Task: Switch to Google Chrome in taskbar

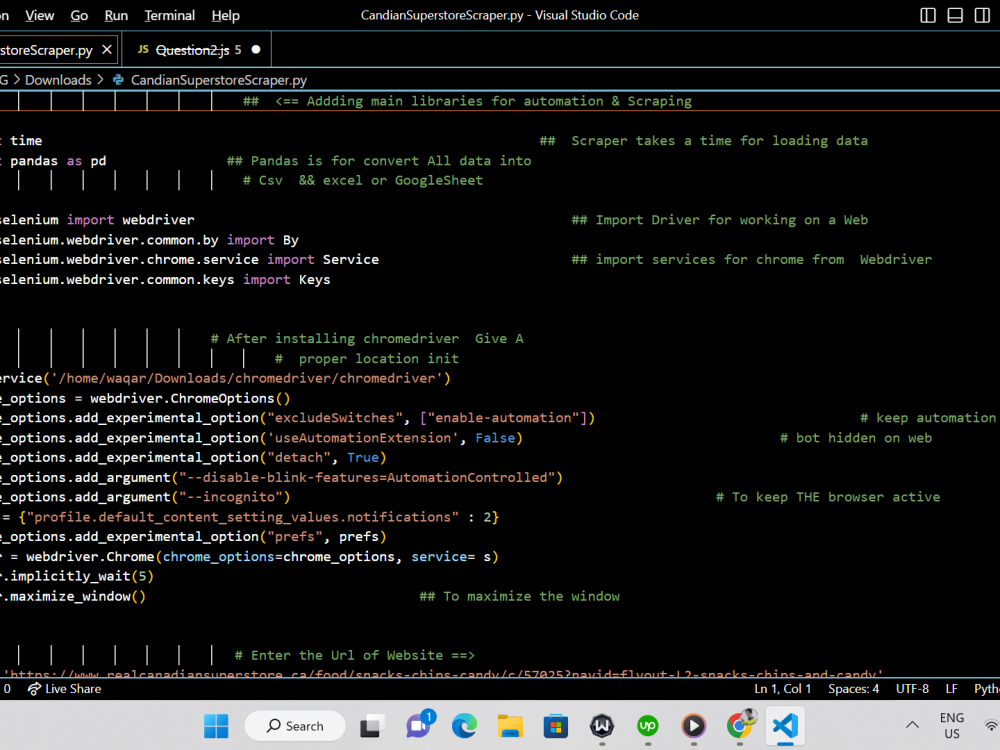Action: click(x=740, y=726)
